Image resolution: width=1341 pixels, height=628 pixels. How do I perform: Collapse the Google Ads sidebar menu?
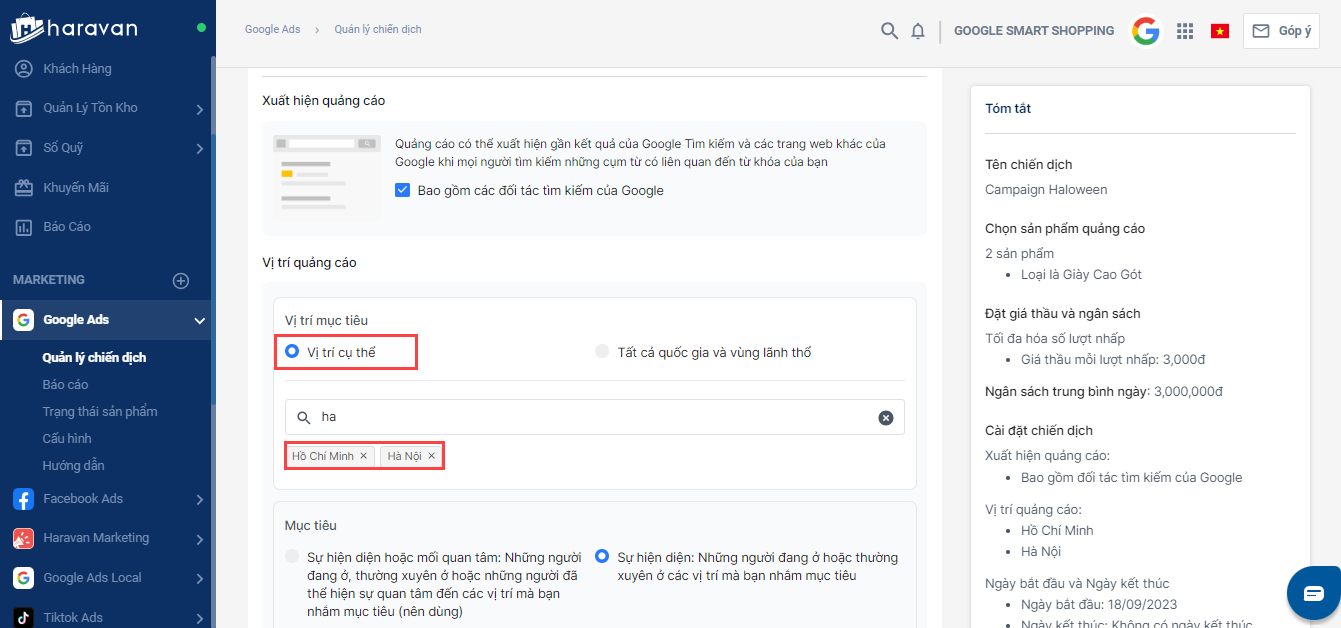pos(199,321)
